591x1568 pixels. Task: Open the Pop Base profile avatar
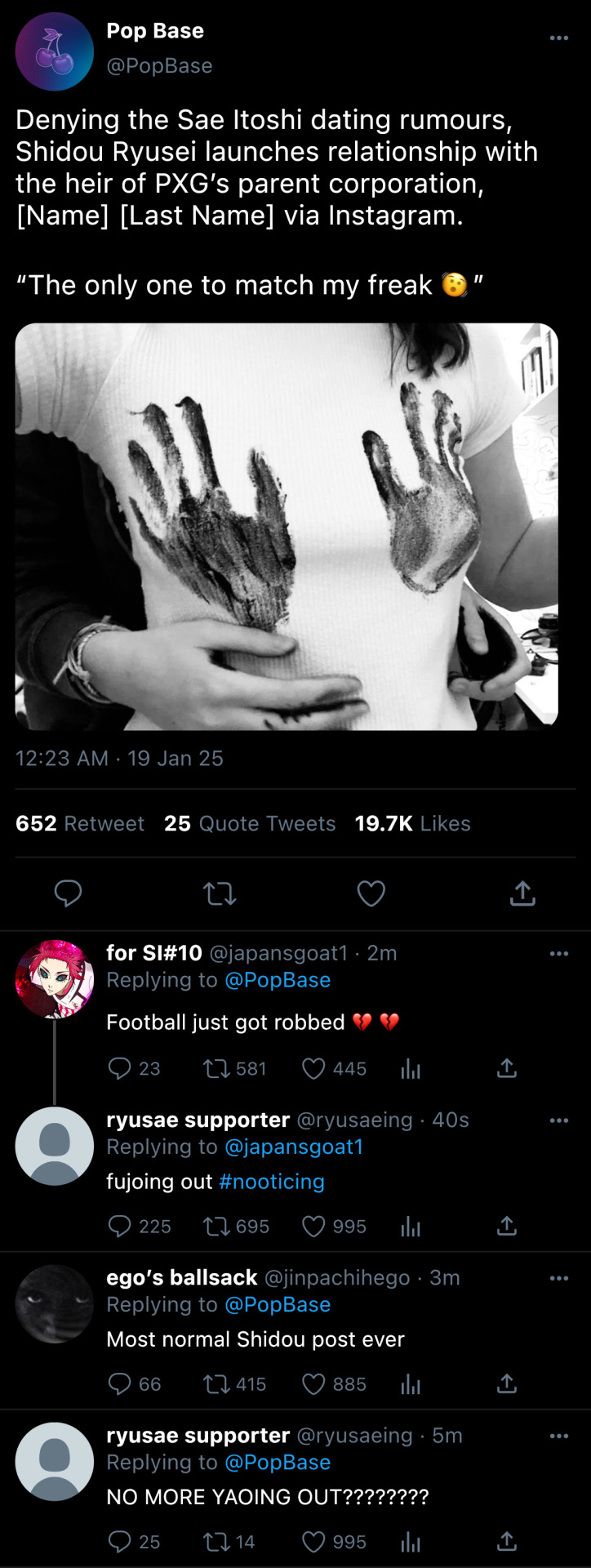click(x=55, y=51)
